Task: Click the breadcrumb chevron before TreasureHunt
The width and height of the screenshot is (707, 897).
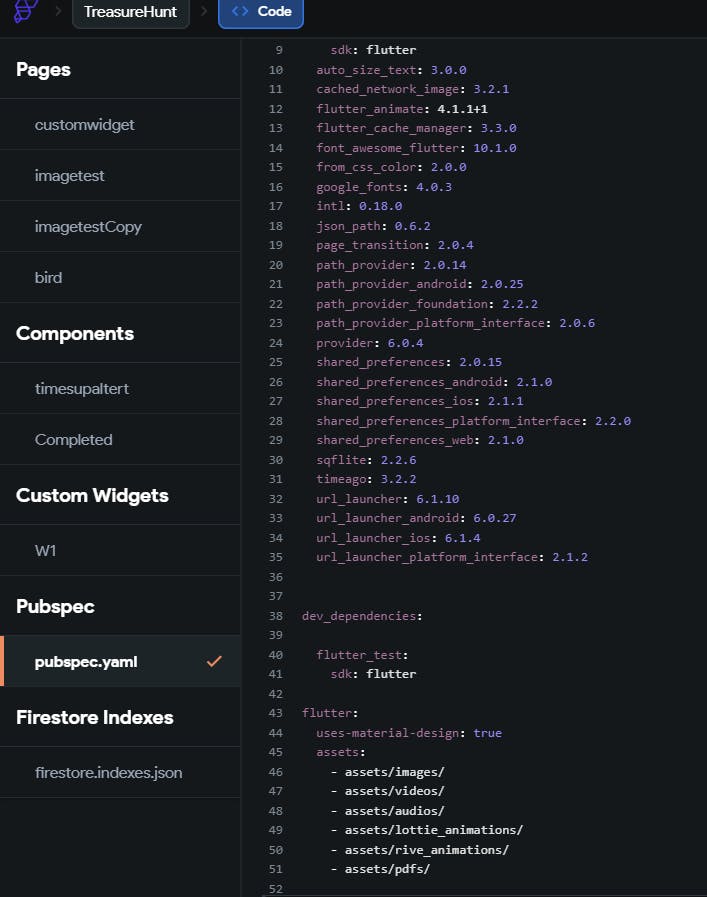Action: tap(58, 11)
